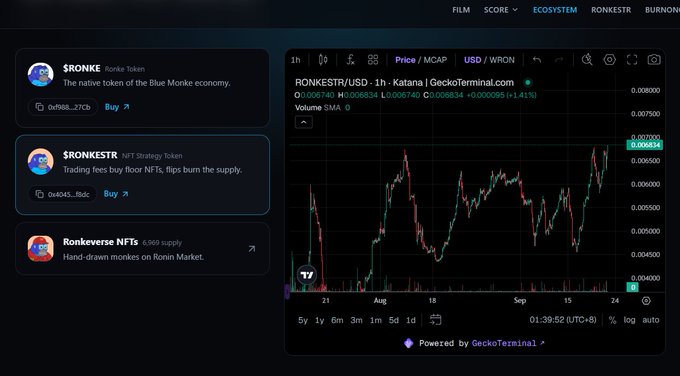
Task: Open the quick search icon in chart toolbar
Action: (x=587, y=59)
